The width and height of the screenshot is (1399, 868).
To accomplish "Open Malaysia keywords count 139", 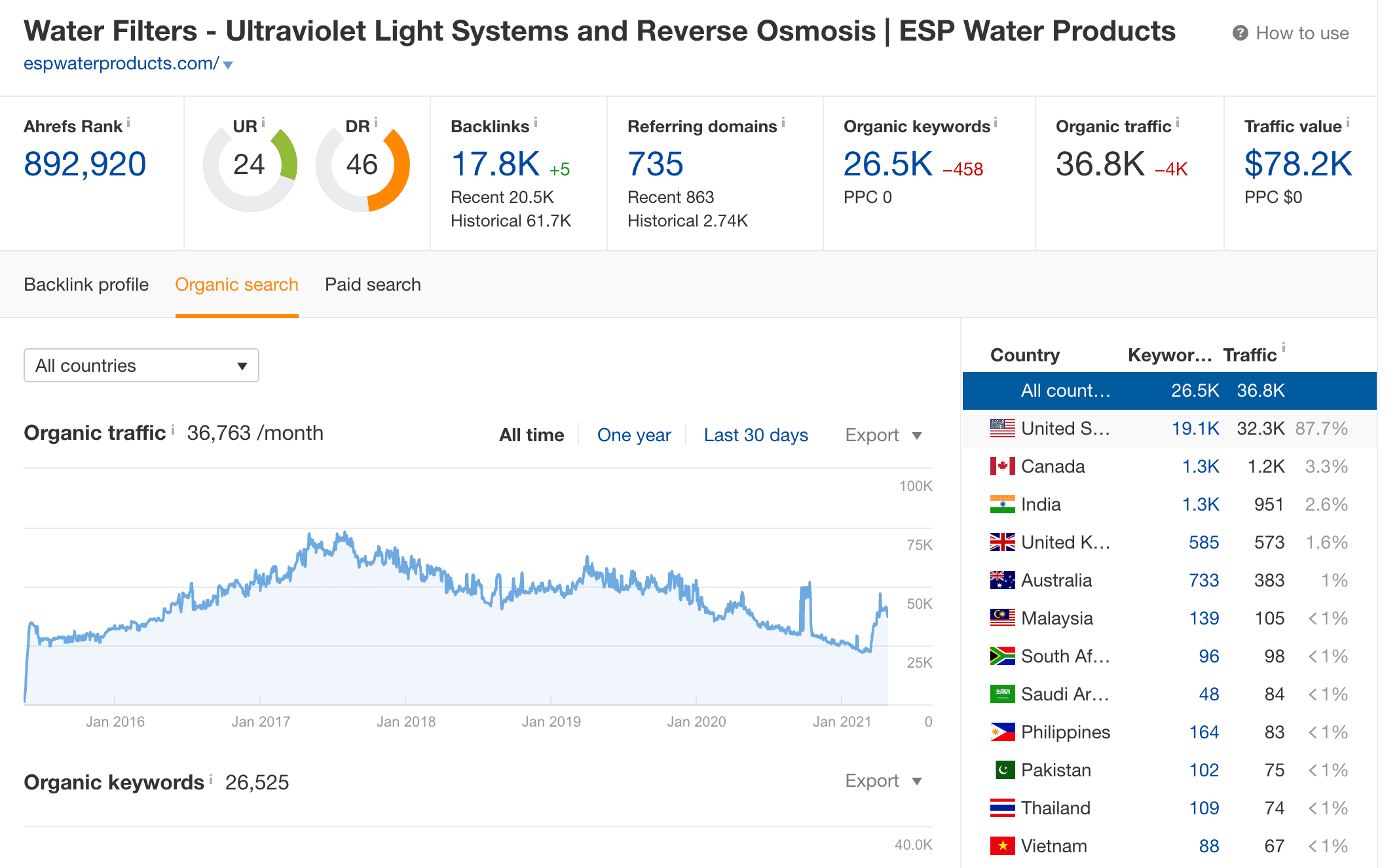I will 1204,619.
